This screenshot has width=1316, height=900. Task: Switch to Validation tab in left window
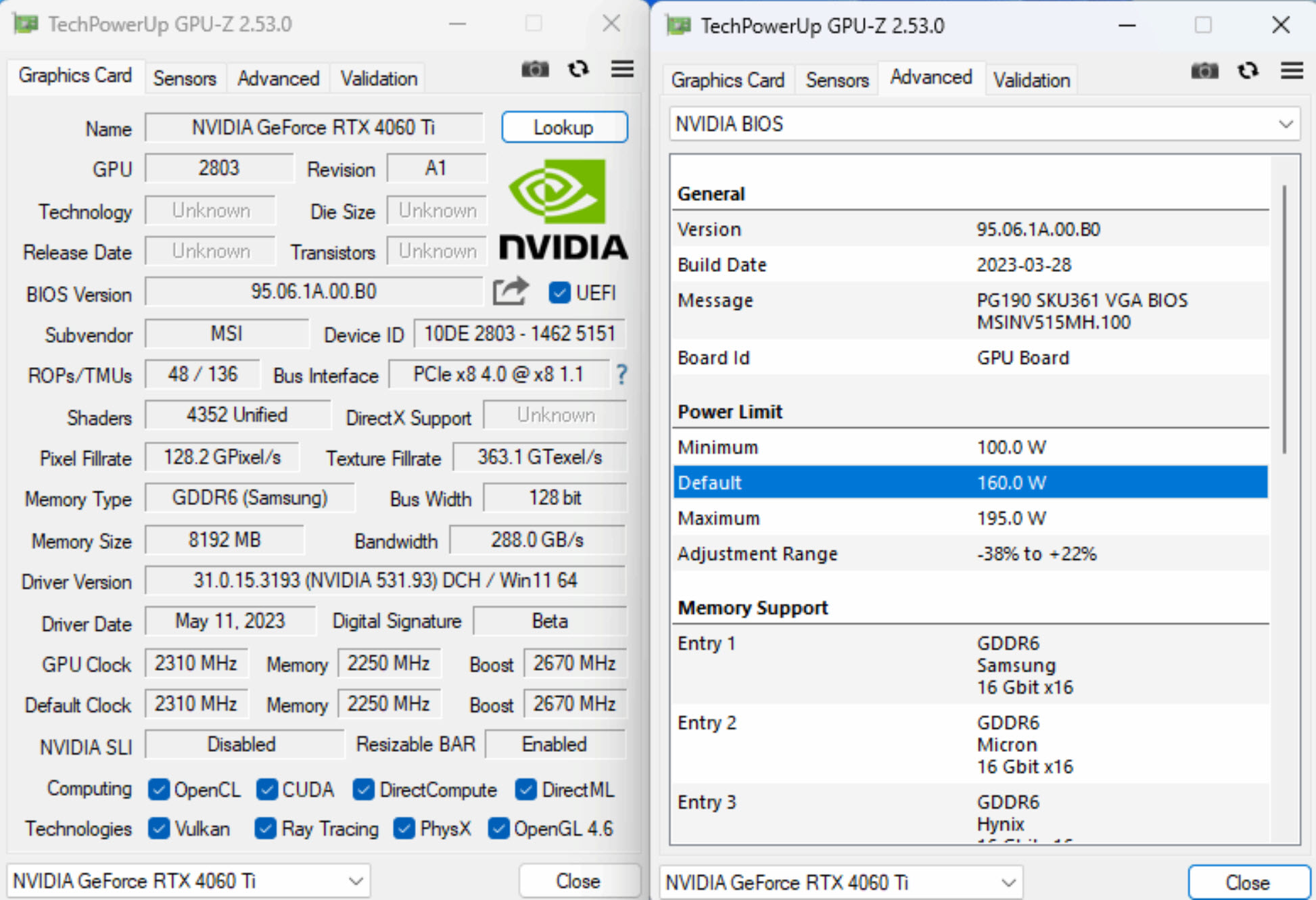tap(379, 78)
